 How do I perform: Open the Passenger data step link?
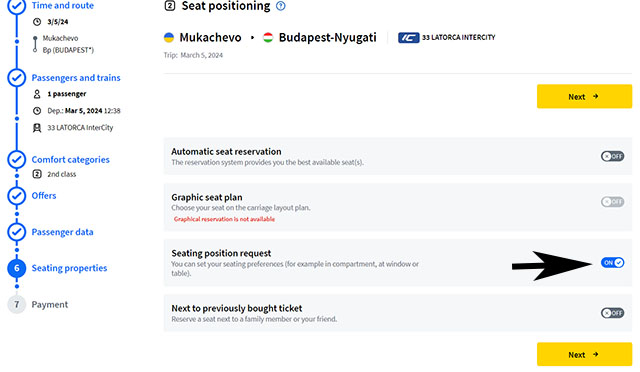coord(62,232)
